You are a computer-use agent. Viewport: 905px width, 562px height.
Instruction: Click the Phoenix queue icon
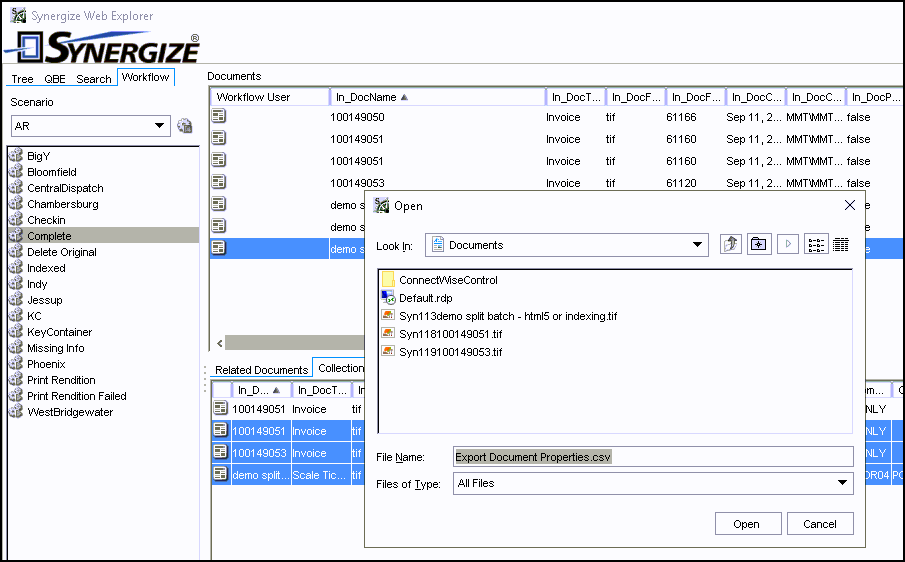pos(16,364)
